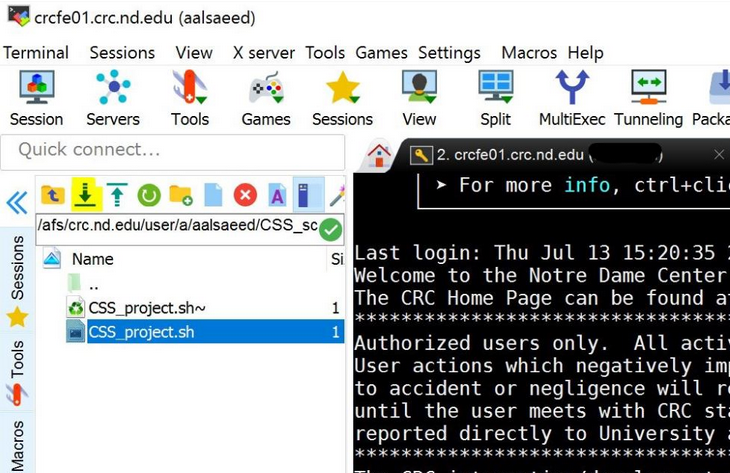The width and height of the screenshot is (730, 473).
Task: Open the Servers toolbar icon
Action: click(x=113, y=99)
